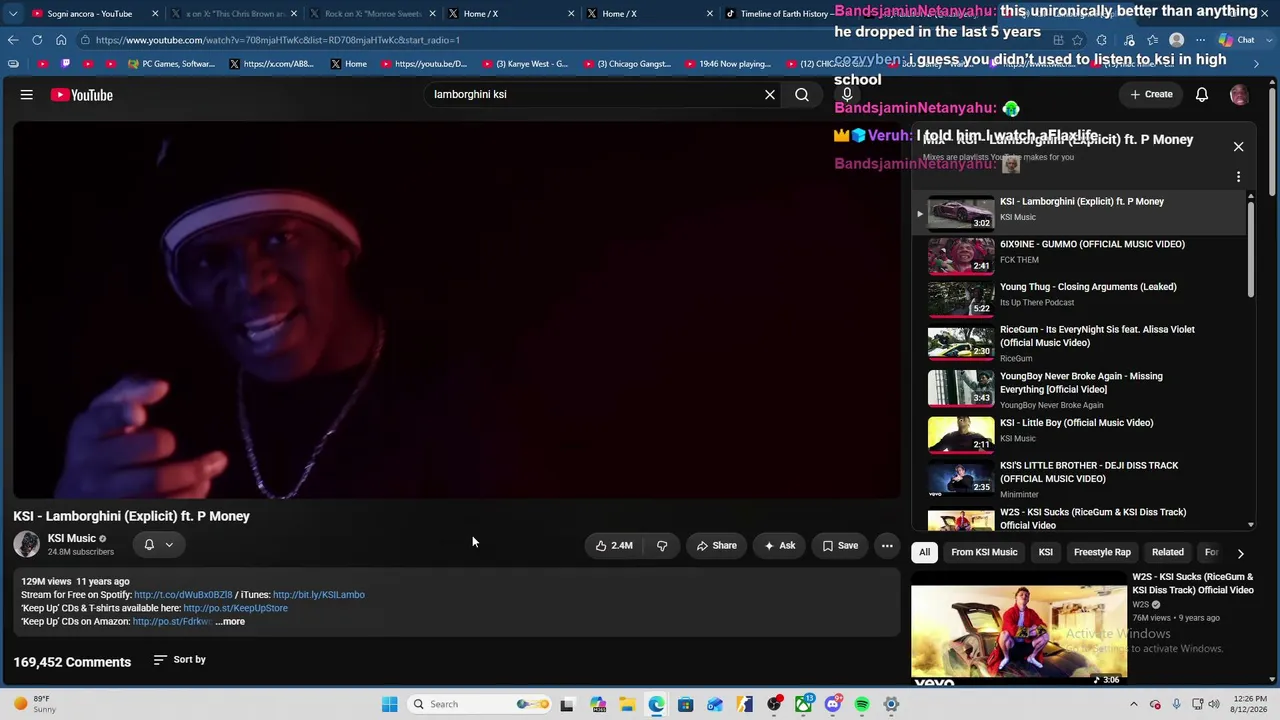Viewport: 1280px width, 720px height.
Task: Open the Spotify stream link in description
Action: [x=183, y=595]
